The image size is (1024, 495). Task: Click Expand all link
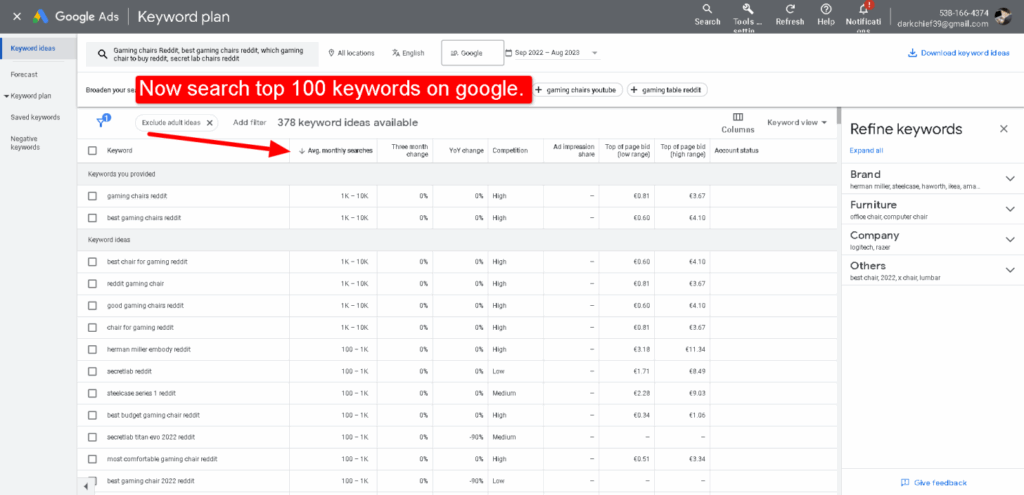(866, 151)
